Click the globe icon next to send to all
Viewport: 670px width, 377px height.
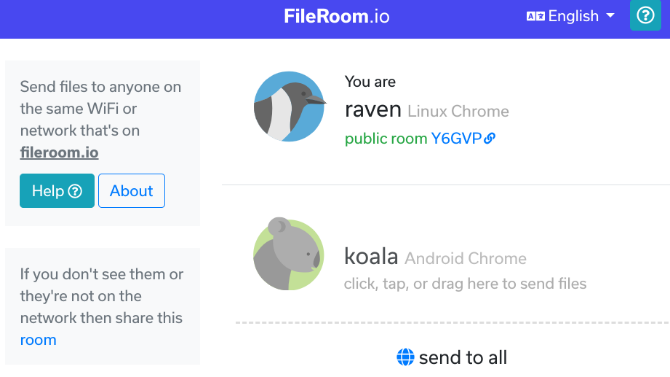405,357
